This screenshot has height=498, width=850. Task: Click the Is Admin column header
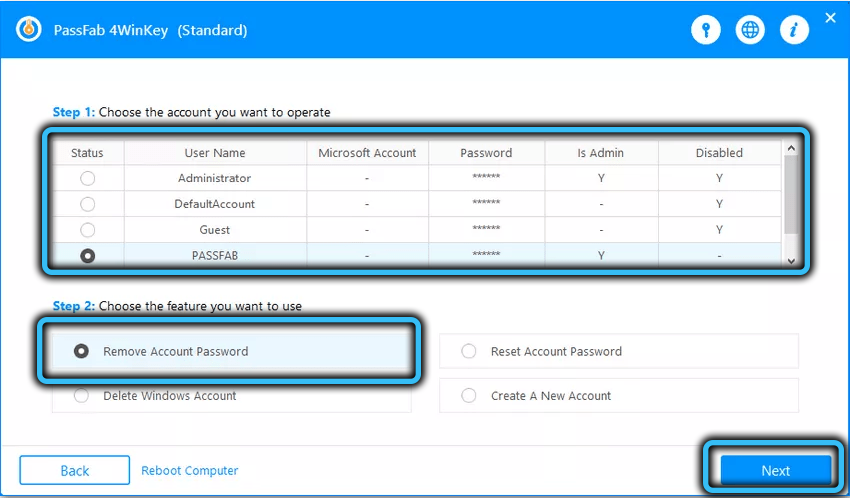click(601, 153)
